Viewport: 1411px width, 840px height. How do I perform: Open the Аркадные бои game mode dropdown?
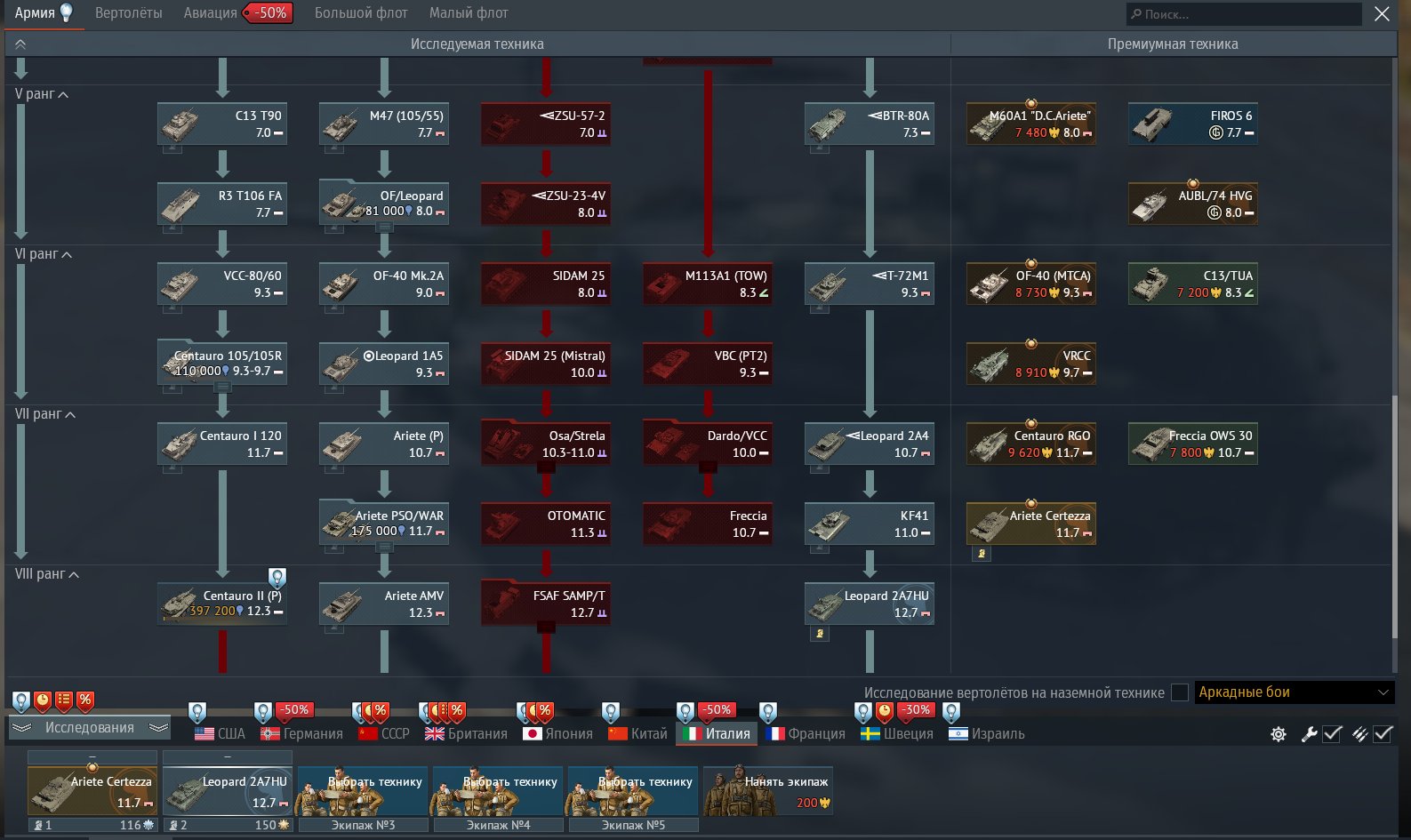click(1294, 692)
